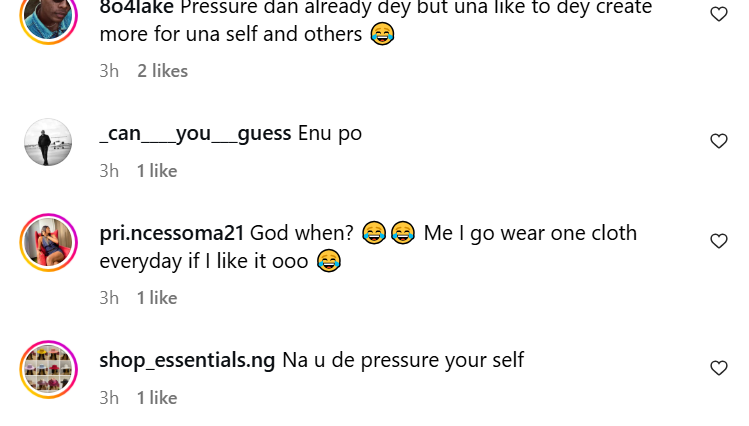Image resolution: width=749 pixels, height=426 pixels.
Task: Click the 3h timestamp under 8o4lake's comment
Action: 109,71
